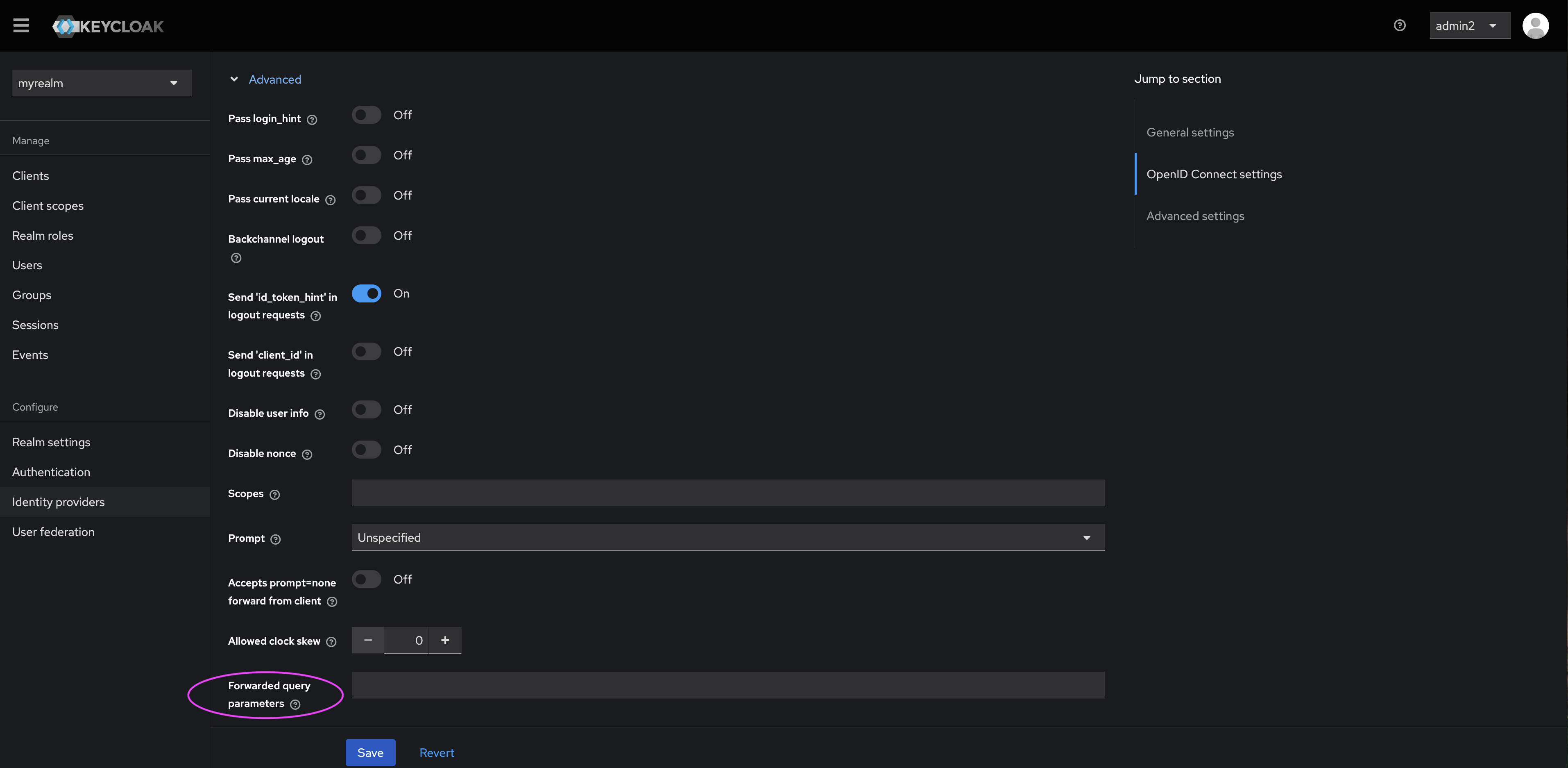Image resolution: width=1568 pixels, height=768 pixels.
Task: Collapse the Advanced settings section
Action: [233, 79]
